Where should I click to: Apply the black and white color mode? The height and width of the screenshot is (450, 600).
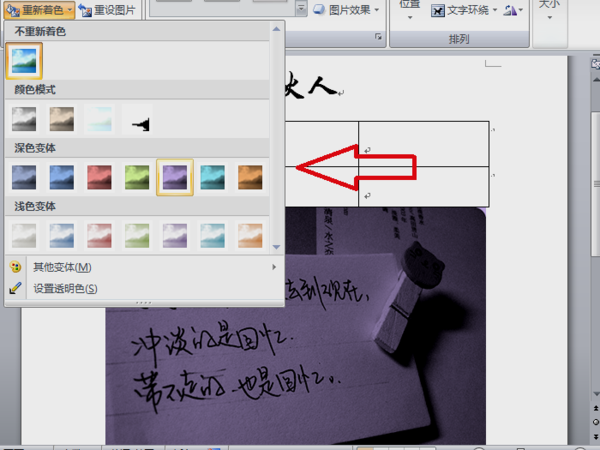click(x=137, y=119)
